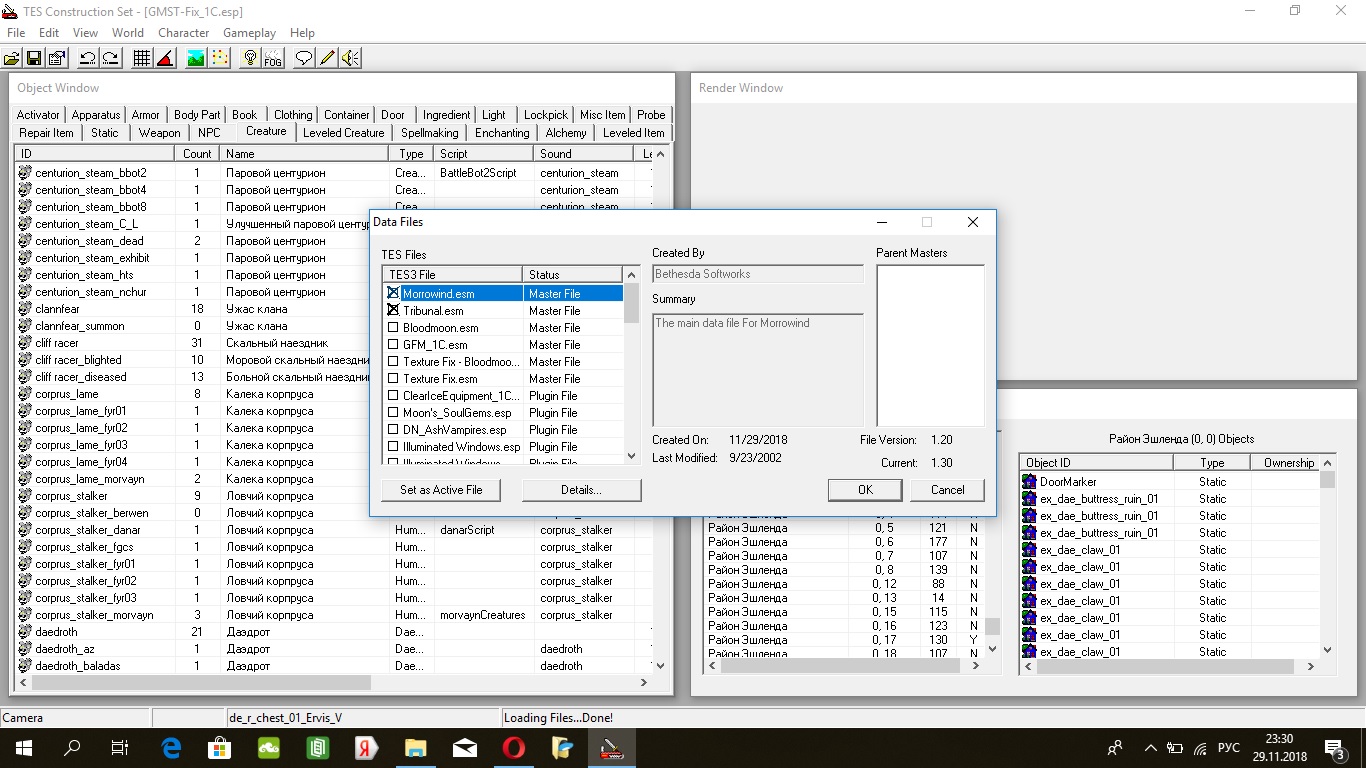Check the Moon's_SoulGems.esp checkbox
The width and height of the screenshot is (1366, 768).
pos(393,413)
